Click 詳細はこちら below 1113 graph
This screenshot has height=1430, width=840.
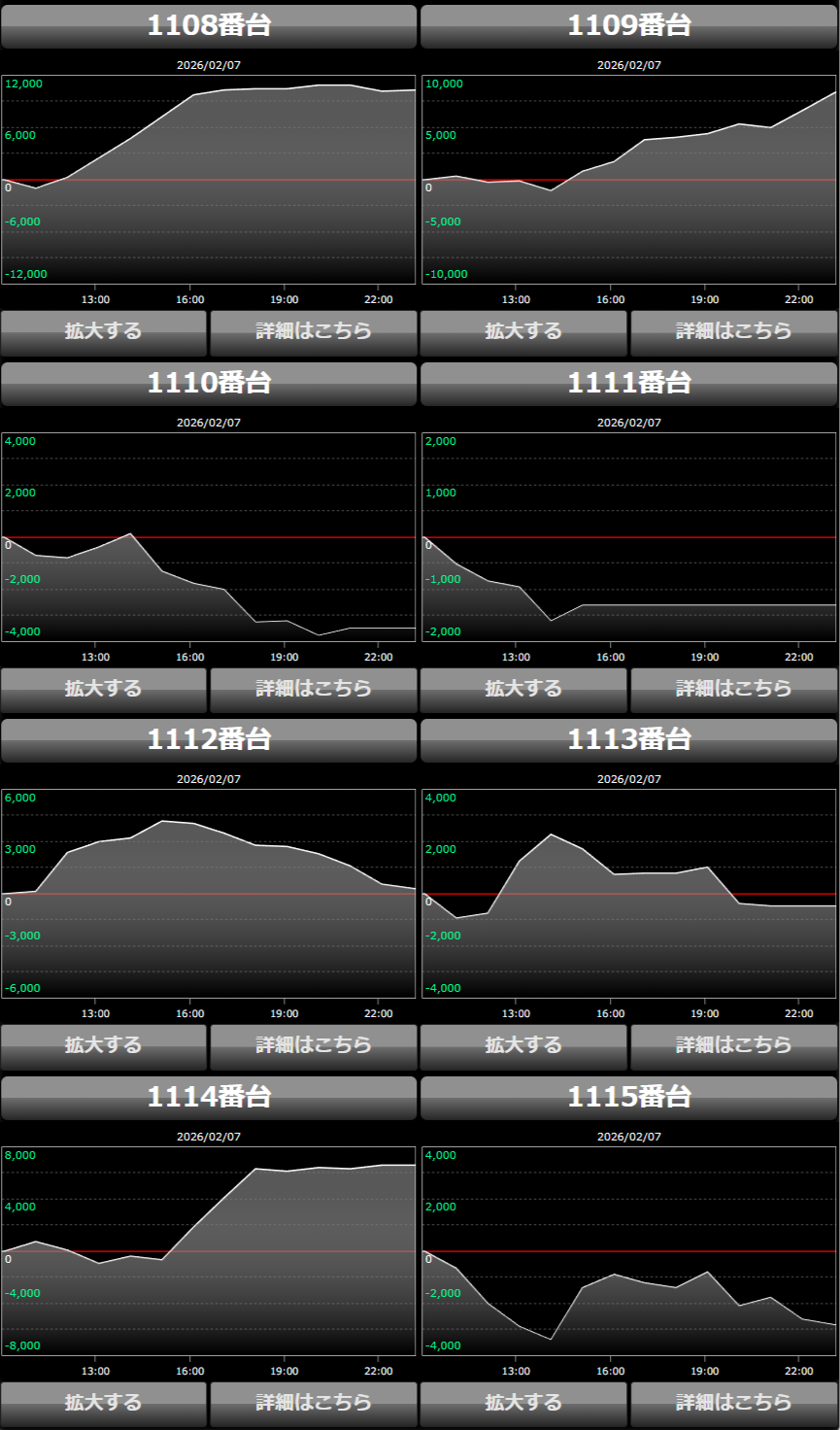click(733, 1046)
